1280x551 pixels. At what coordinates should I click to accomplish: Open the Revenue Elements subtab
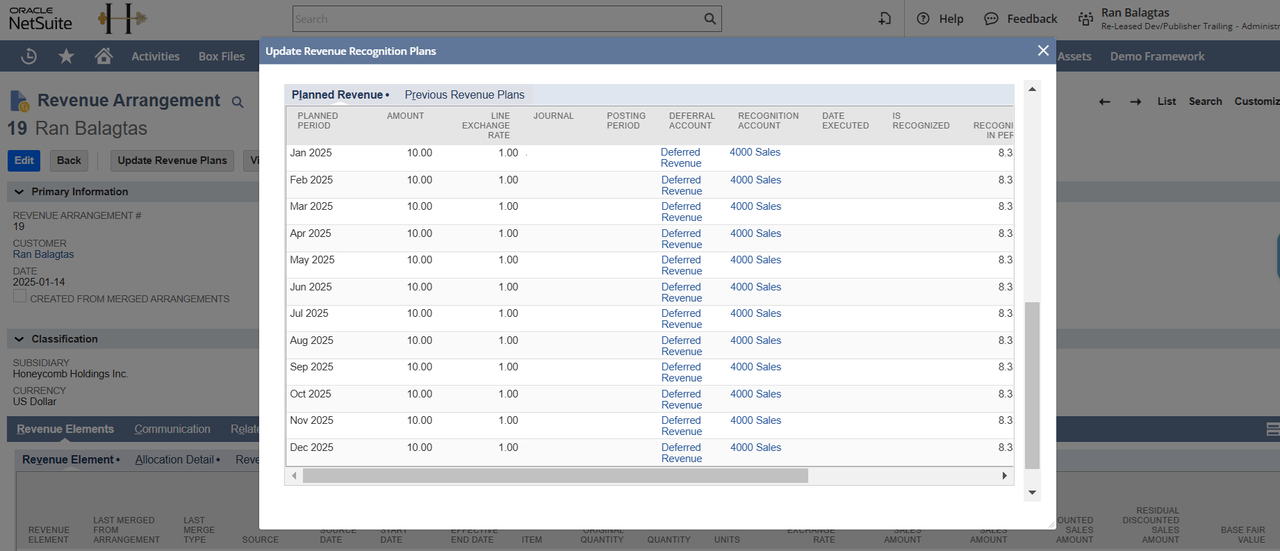click(65, 429)
